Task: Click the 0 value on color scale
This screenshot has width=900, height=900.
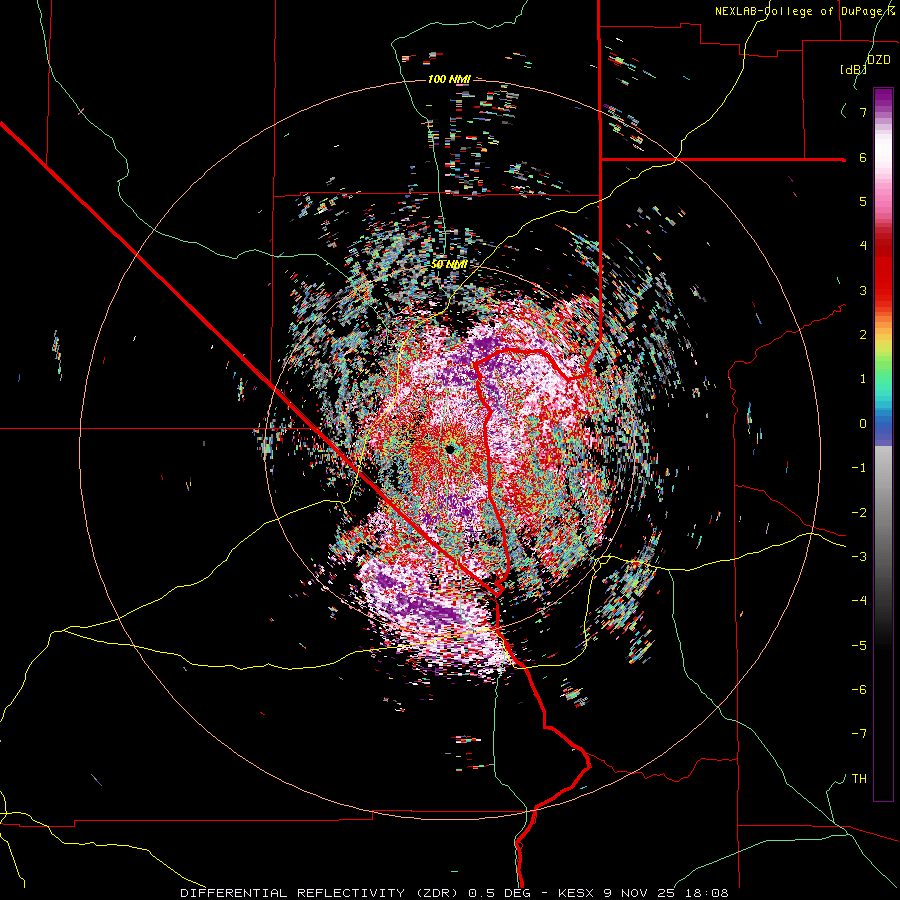Action: 863,424
